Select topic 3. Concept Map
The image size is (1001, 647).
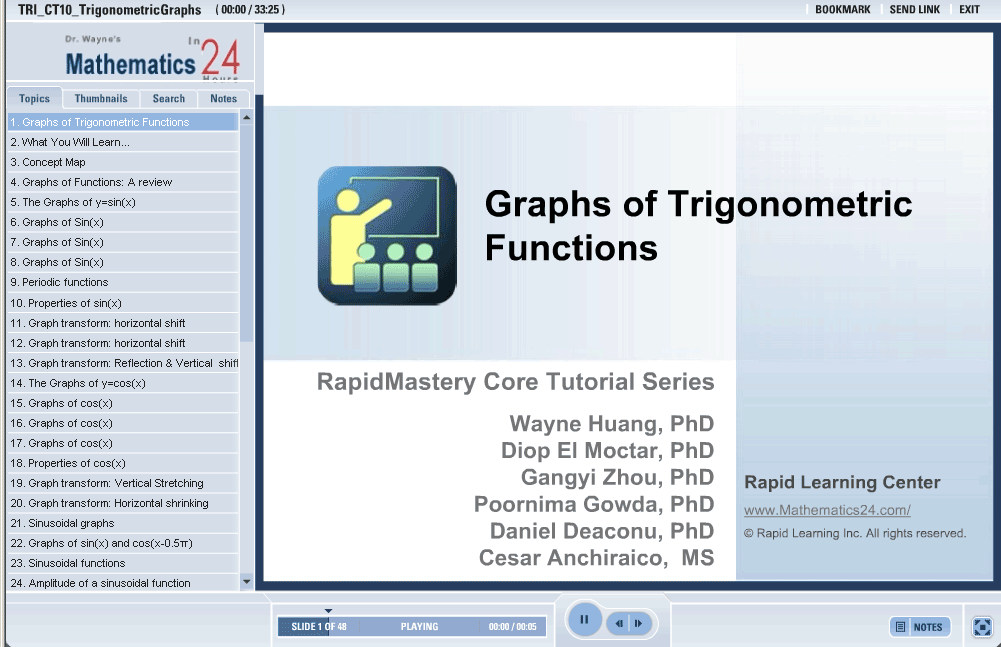coord(123,162)
